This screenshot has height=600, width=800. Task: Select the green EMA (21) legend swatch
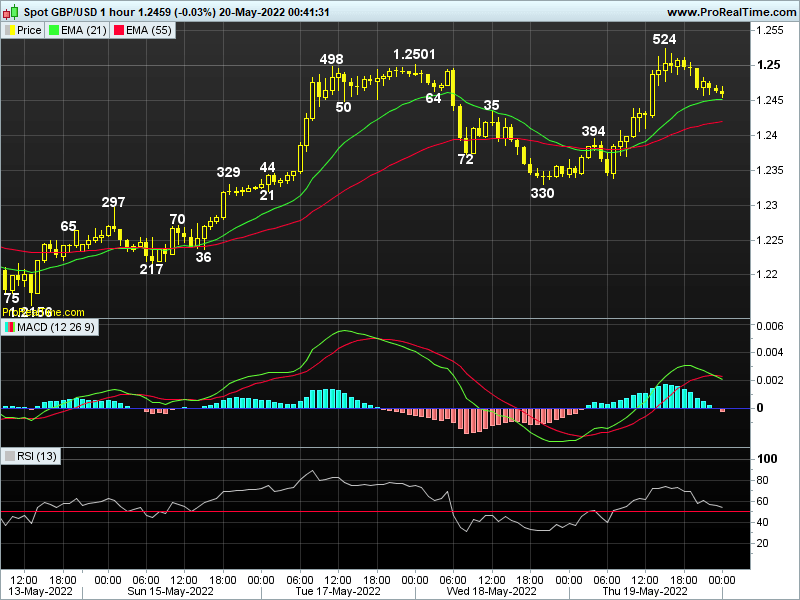(x=52, y=29)
